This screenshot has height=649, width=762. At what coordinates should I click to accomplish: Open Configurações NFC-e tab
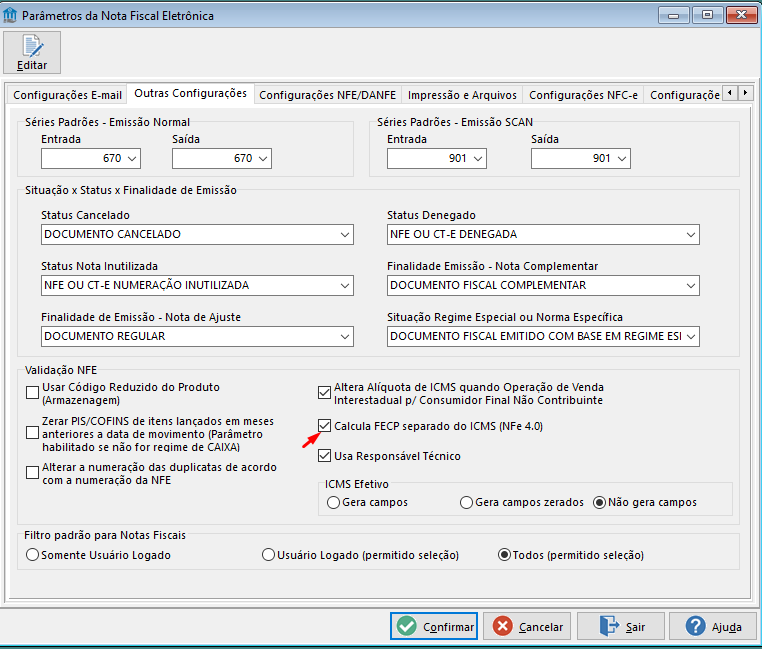[583, 95]
